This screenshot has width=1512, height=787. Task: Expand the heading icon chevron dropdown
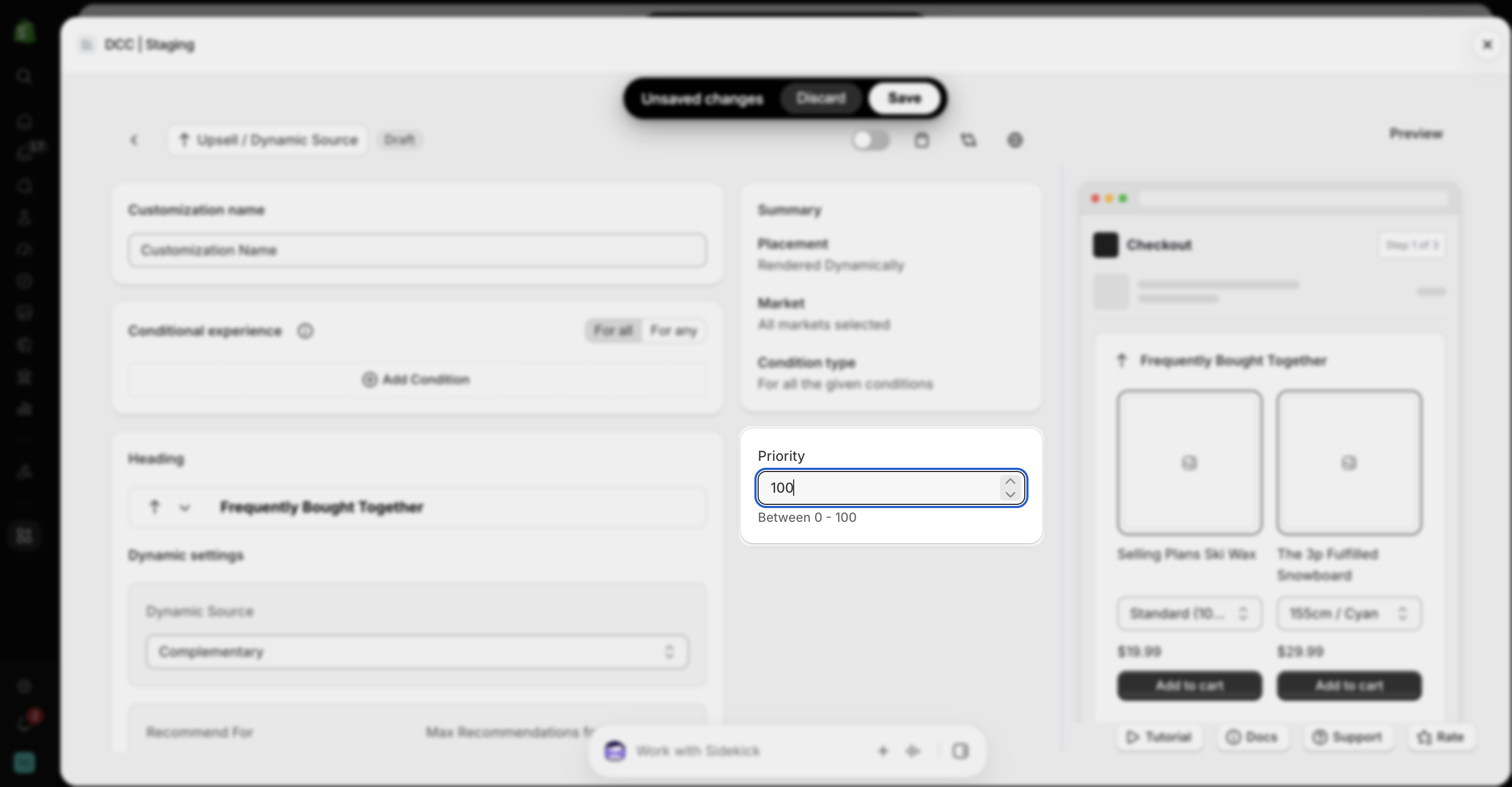coord(185,508)
